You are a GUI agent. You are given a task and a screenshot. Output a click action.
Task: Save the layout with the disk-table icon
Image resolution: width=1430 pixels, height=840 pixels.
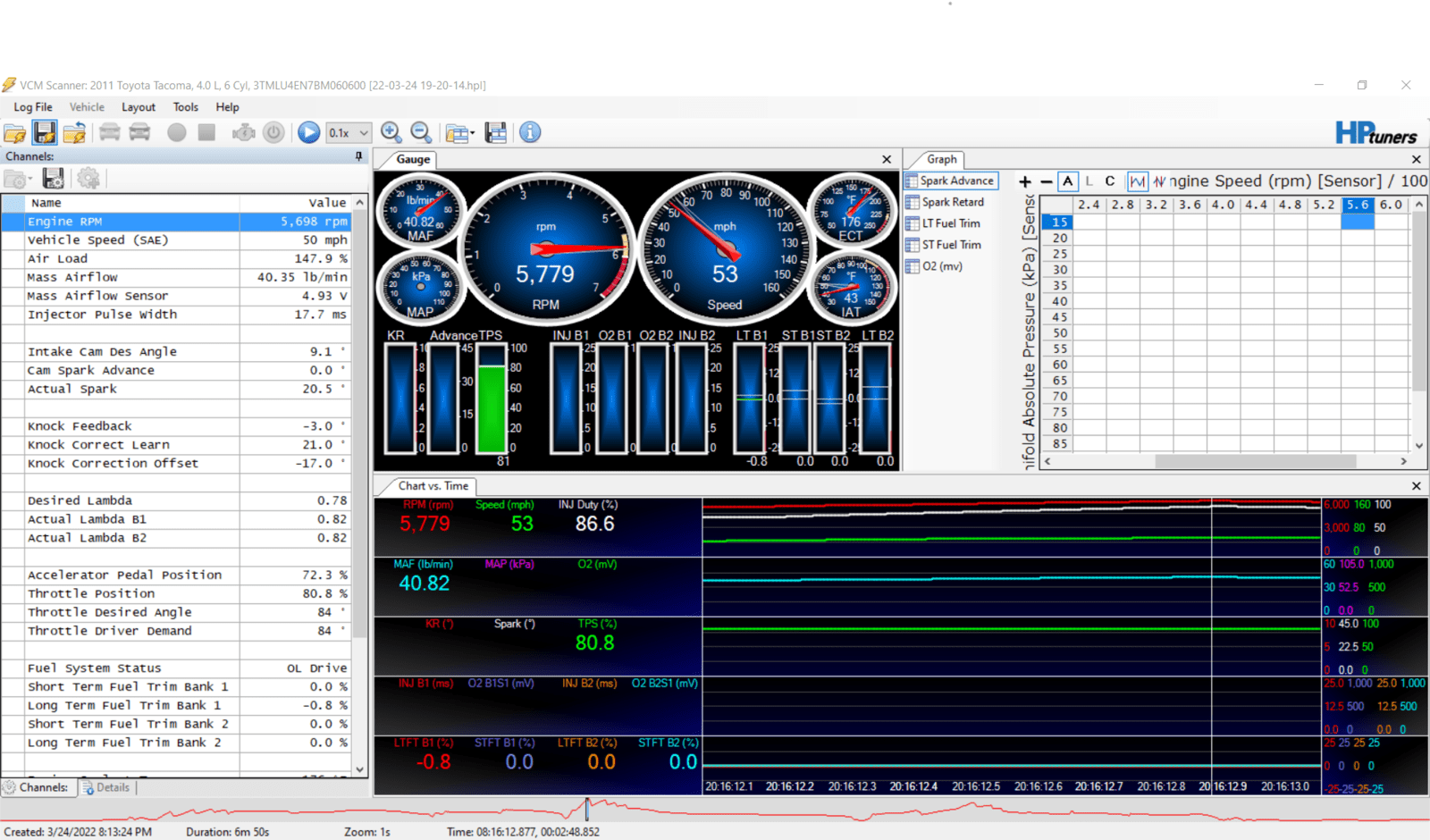(496, 133)
